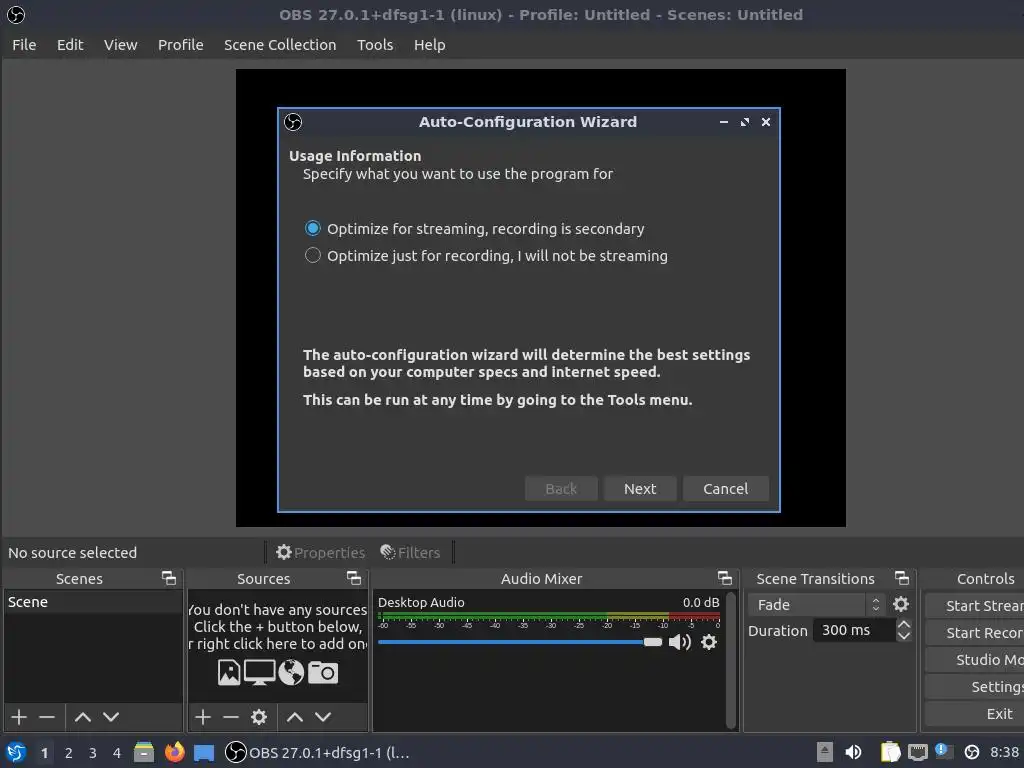Click Next in the wizard
1024x768 pixels.
tap(640, 488)
